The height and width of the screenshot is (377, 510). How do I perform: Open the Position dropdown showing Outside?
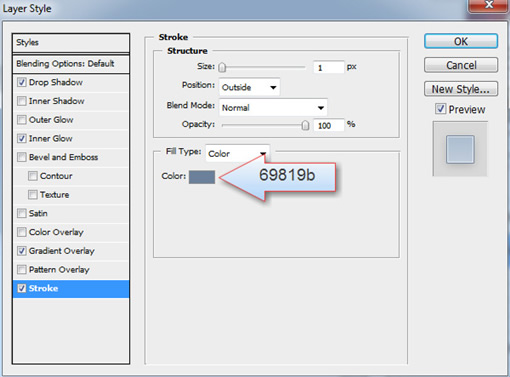[x=249, y=87]
